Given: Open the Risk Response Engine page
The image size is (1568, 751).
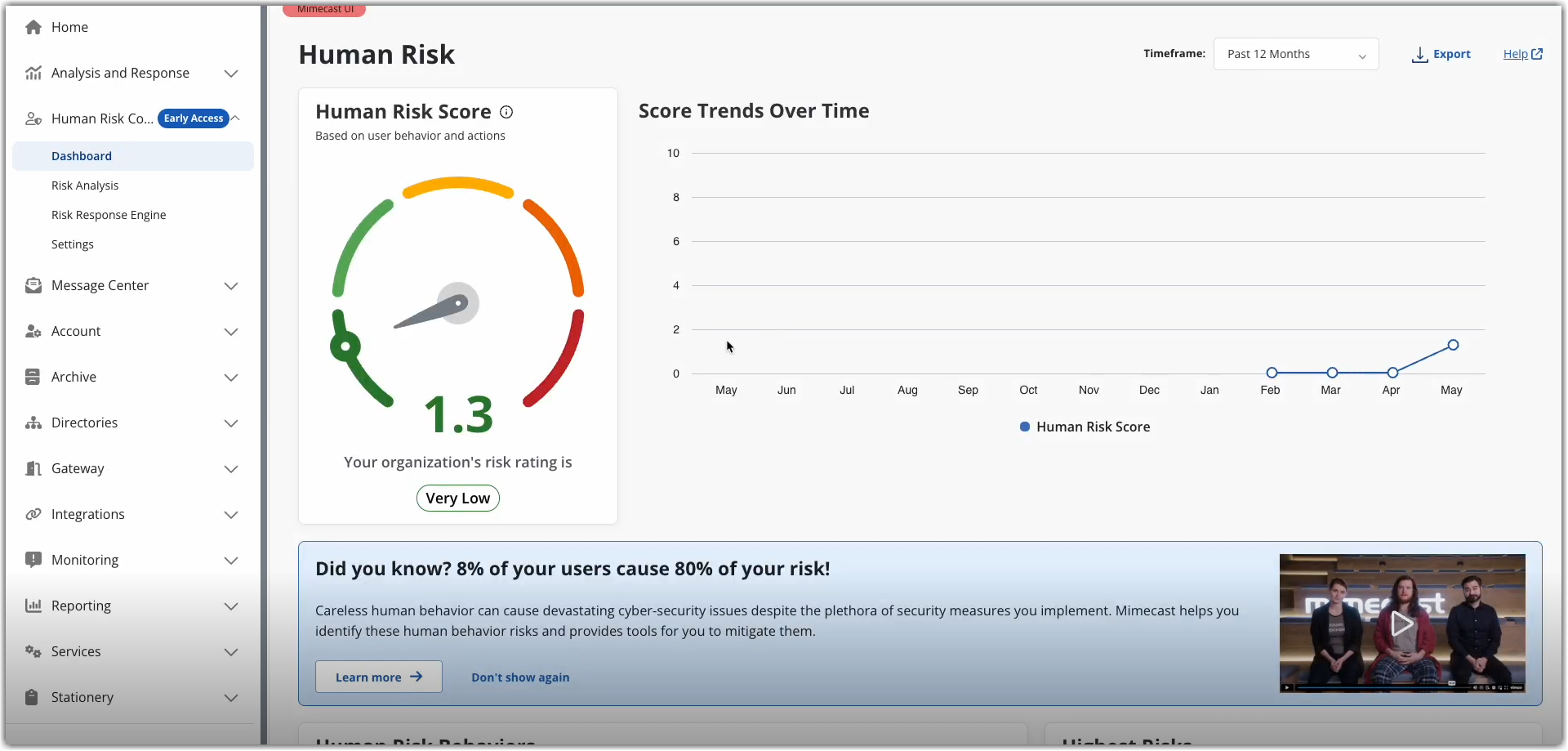Looking at the screenshot, I should 109,214.
